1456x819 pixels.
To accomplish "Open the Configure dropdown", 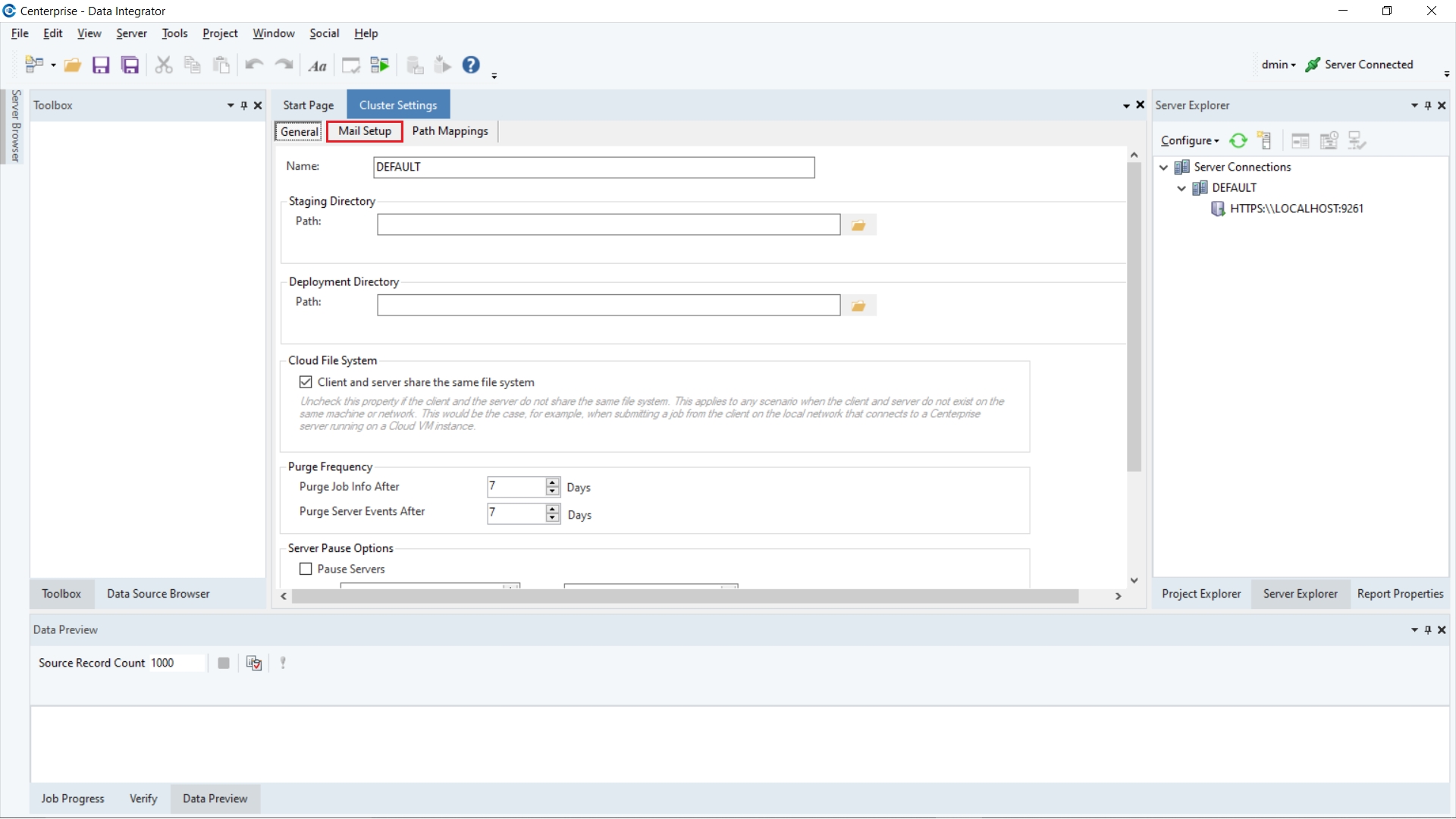I will (1190, 141).
